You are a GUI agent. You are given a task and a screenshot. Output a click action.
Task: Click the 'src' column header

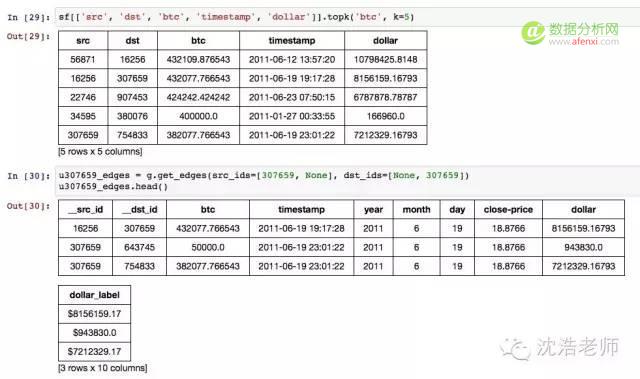(x=83, y=41)
